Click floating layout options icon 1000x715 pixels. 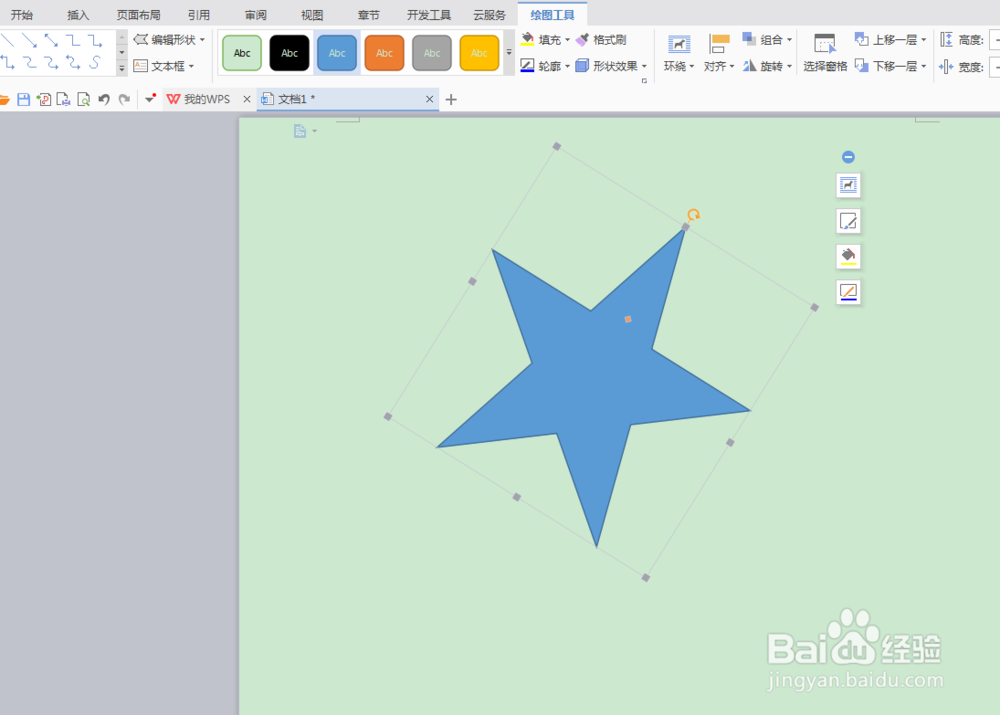click(x=848, y=186)
